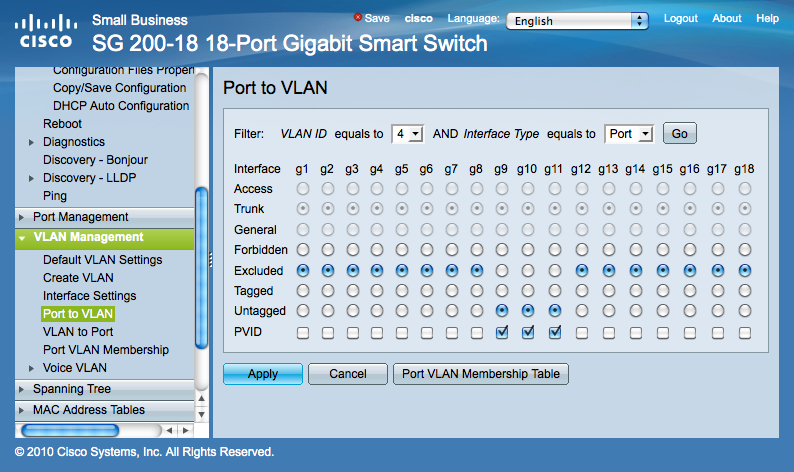Select the Port to VLAN item
The width and height of the screenshot is (794, 472).
77,314
